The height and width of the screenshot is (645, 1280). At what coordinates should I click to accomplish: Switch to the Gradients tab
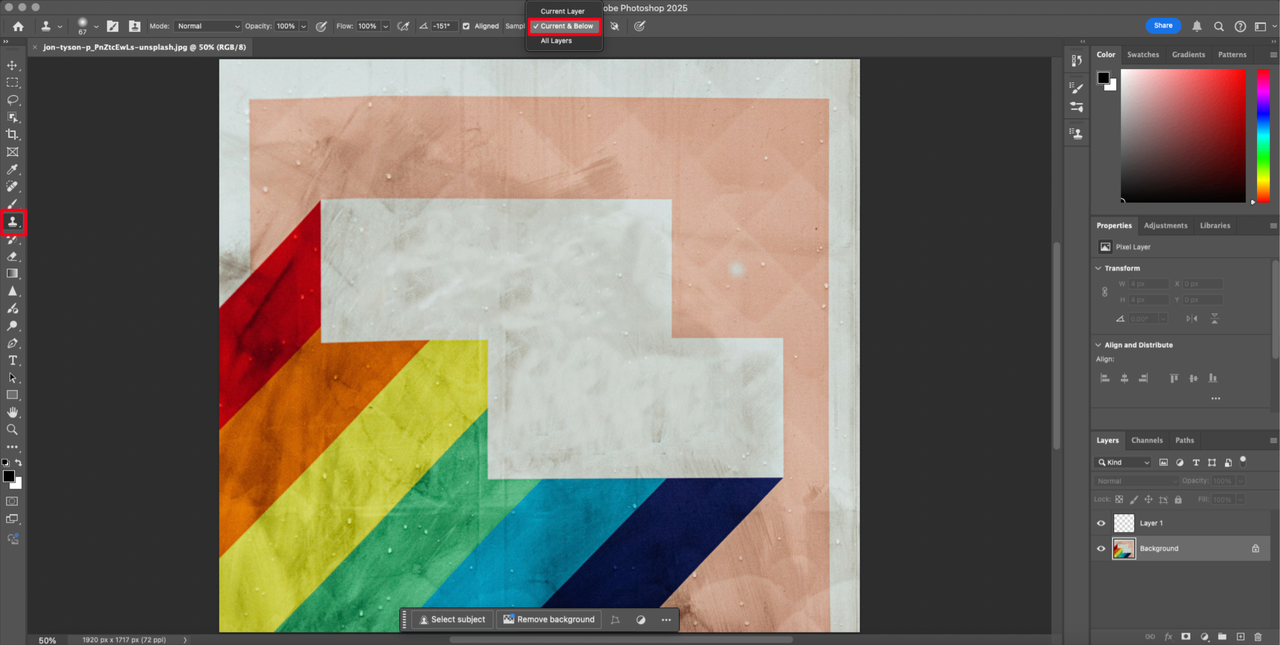pos(1188,55)
